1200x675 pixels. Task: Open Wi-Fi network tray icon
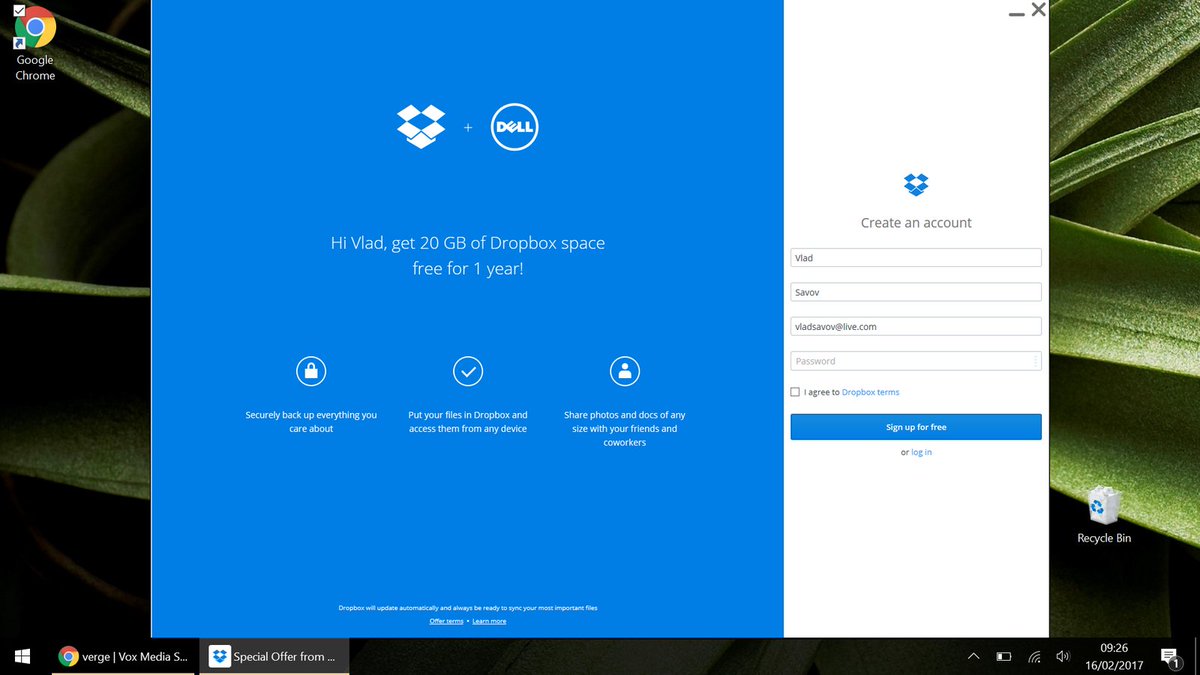point(1034,657)
